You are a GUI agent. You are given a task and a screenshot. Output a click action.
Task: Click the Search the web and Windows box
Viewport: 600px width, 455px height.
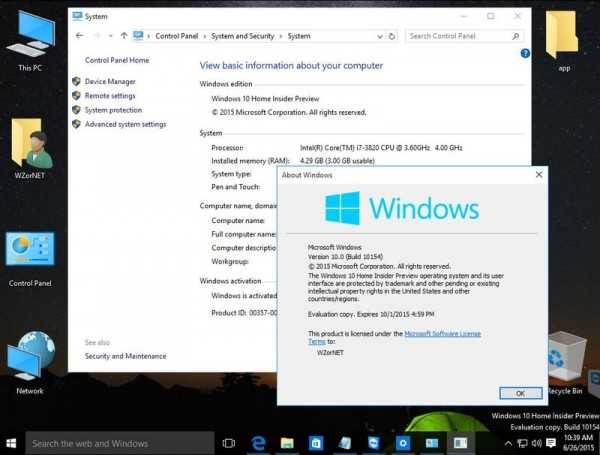pos(120,443)
